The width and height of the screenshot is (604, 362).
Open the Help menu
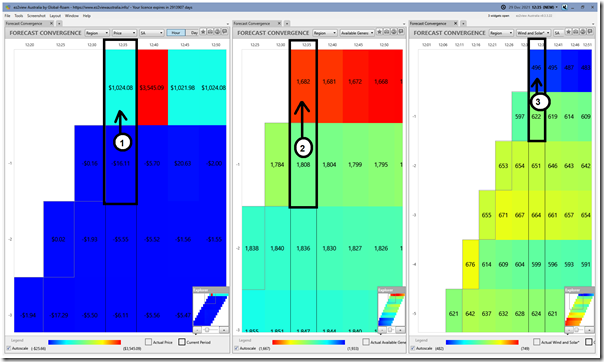(87, 16)
